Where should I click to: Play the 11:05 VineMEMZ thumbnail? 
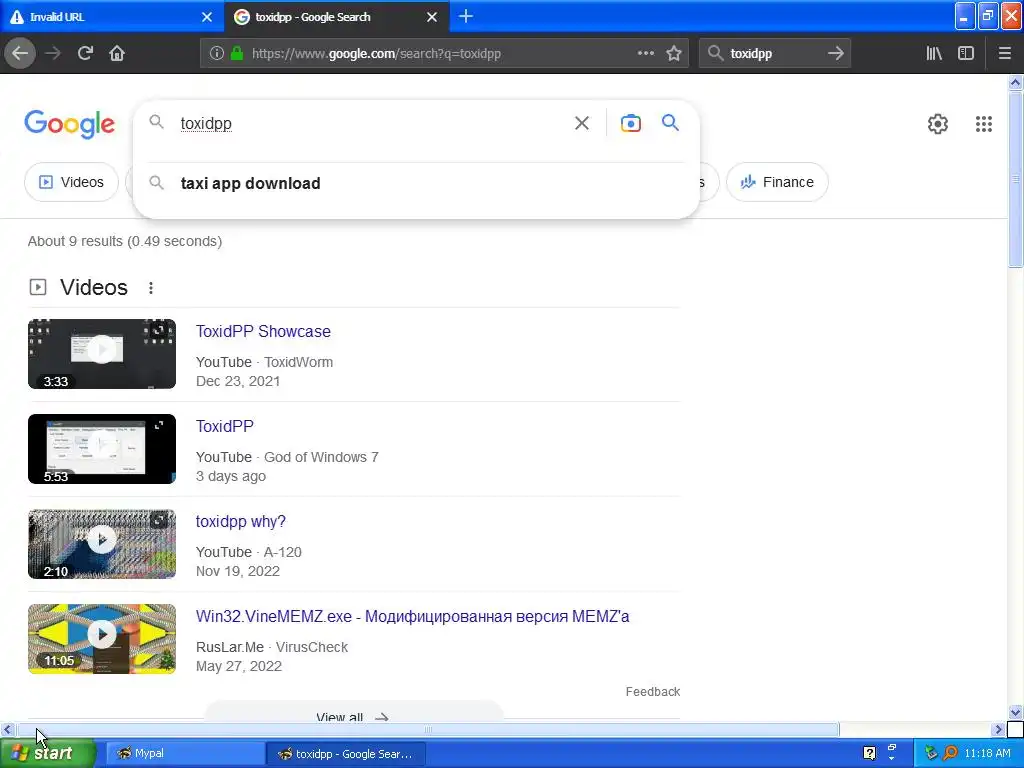click(x=102, y=639)
